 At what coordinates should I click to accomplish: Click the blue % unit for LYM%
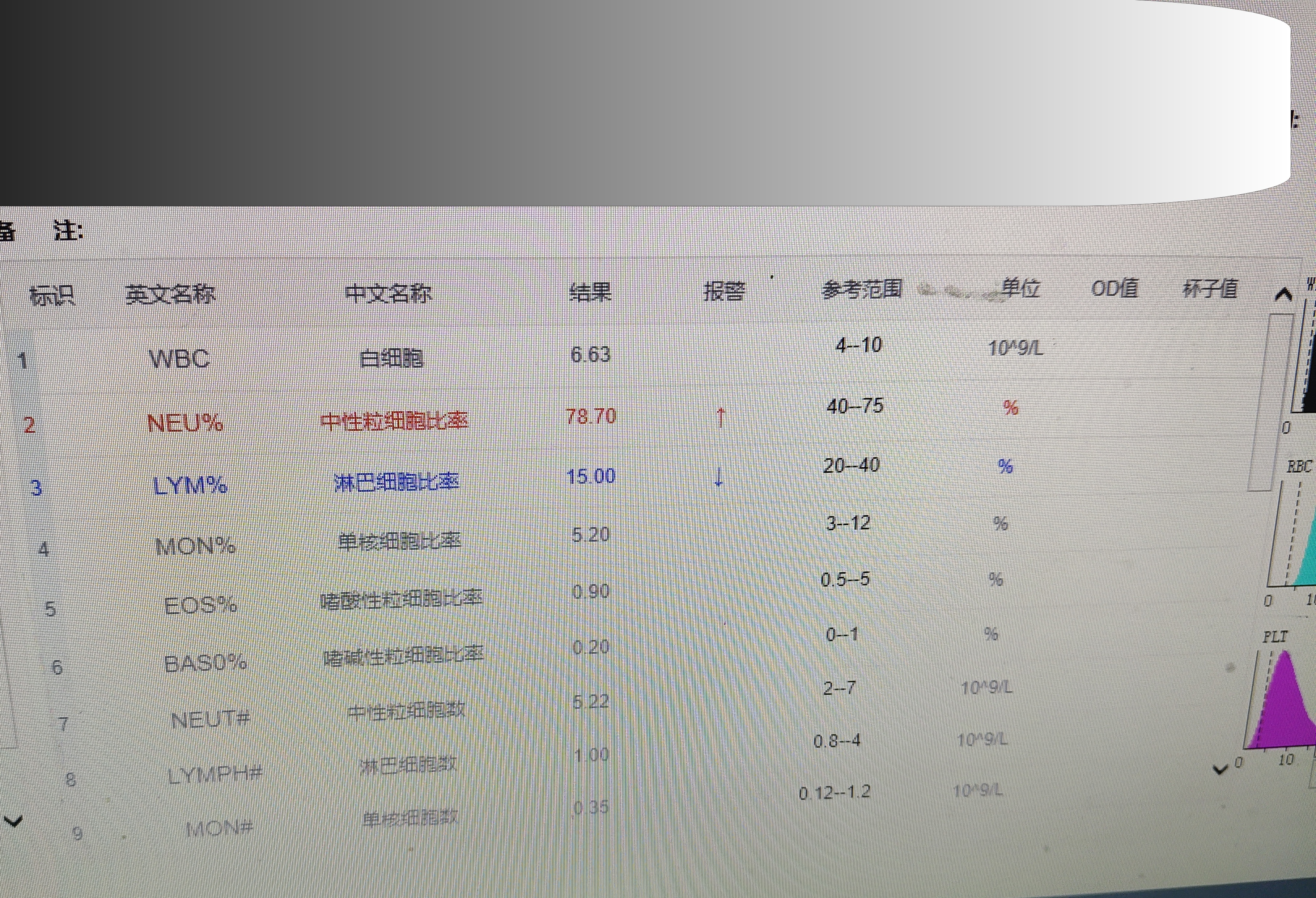pyautogui.click(x=1006, y=467)
